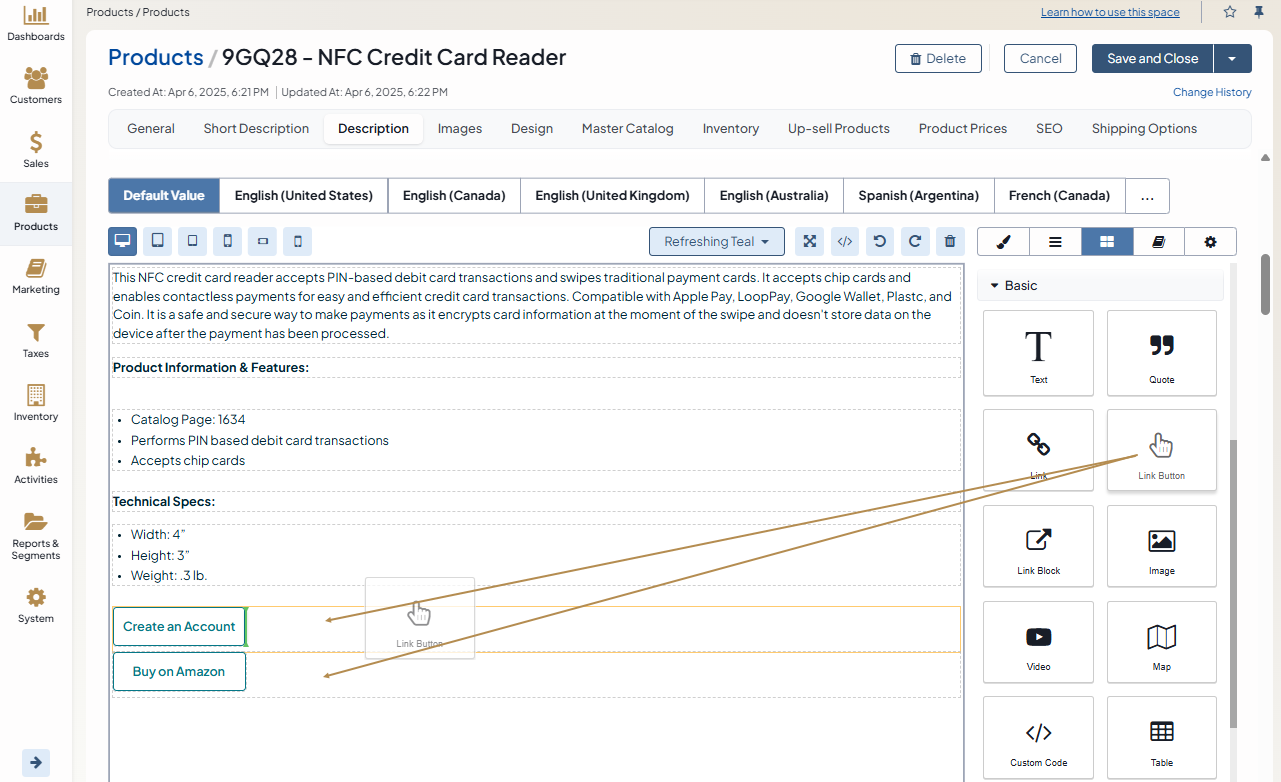1281x782 pixels.
Task: Switch to the Images tab
Action: point(460,129)
